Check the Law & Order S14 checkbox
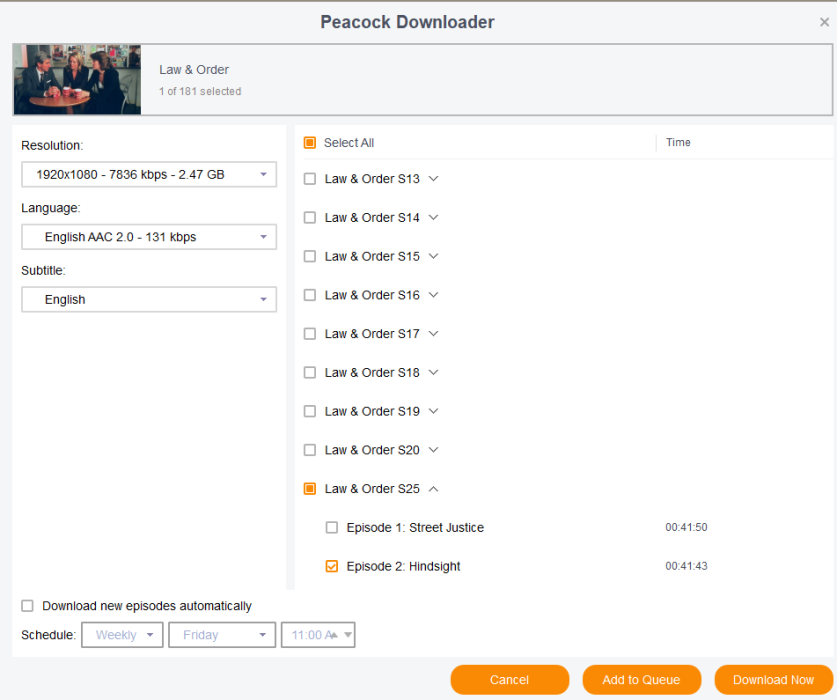Screen dimensions: 837x700 [310, 218]
